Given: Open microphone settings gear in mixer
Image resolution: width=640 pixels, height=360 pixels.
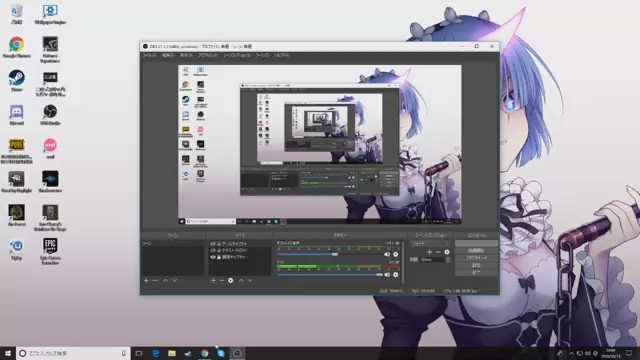Looking at the screenshot, I should 395,275.
